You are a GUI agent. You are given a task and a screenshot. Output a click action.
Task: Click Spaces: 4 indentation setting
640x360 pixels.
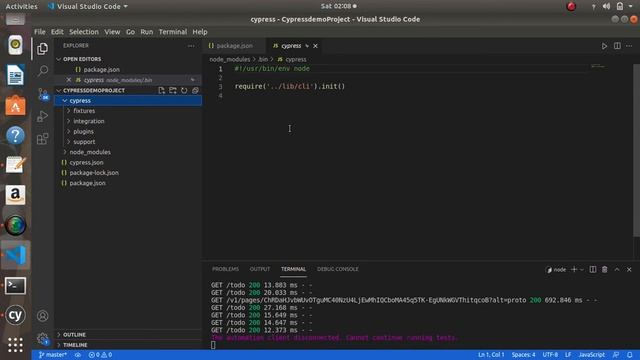[523, 355]
